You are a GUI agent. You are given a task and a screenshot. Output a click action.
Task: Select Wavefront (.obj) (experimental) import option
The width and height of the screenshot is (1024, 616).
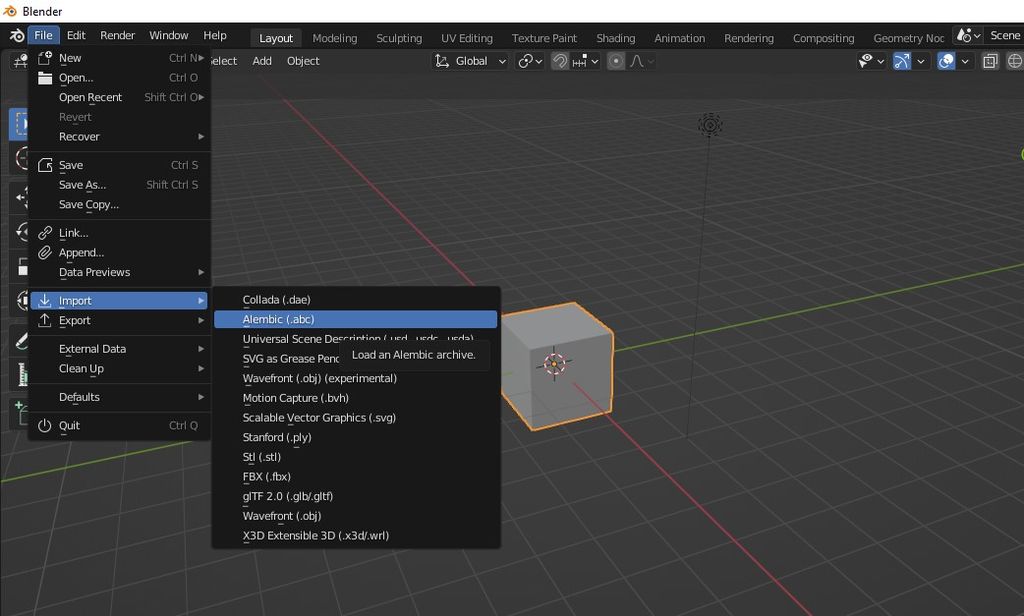pyautogui.click(x=319, y=379)
